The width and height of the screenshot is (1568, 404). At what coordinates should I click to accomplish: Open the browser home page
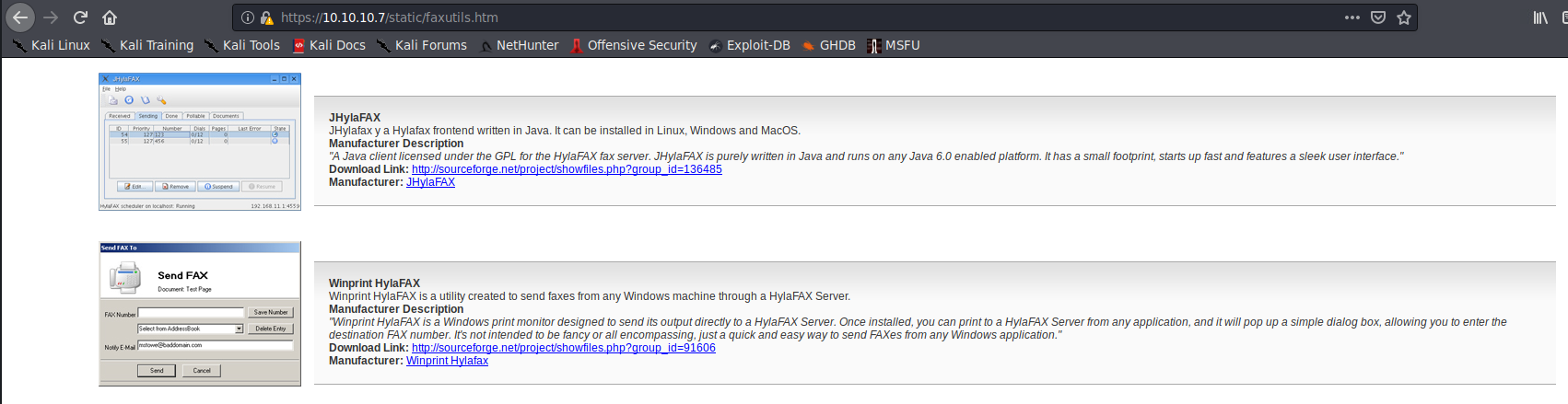coord(110,17)
